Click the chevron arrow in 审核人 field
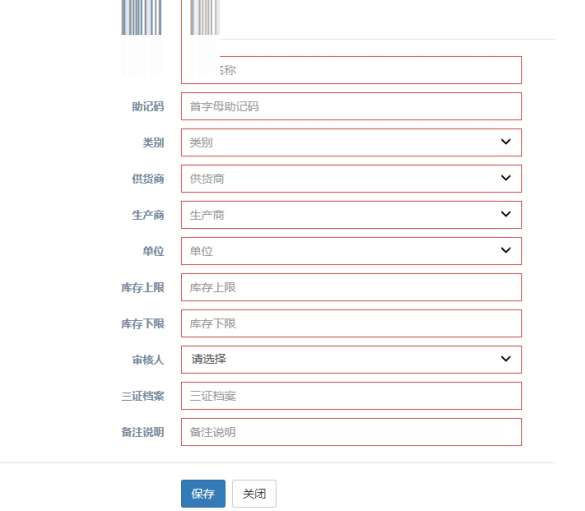585x511 pixels. pos(506,359)
